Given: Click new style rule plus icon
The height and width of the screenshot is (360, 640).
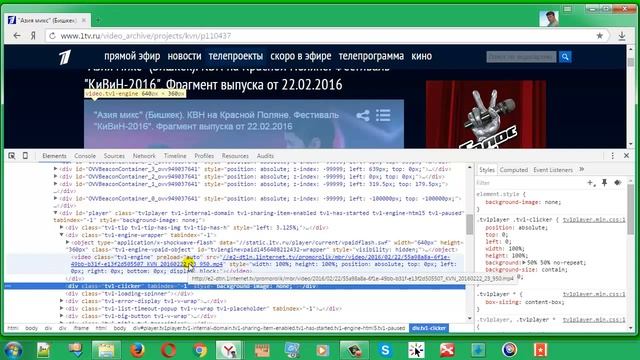Looking at the screenshot, I should pos(591,183).
